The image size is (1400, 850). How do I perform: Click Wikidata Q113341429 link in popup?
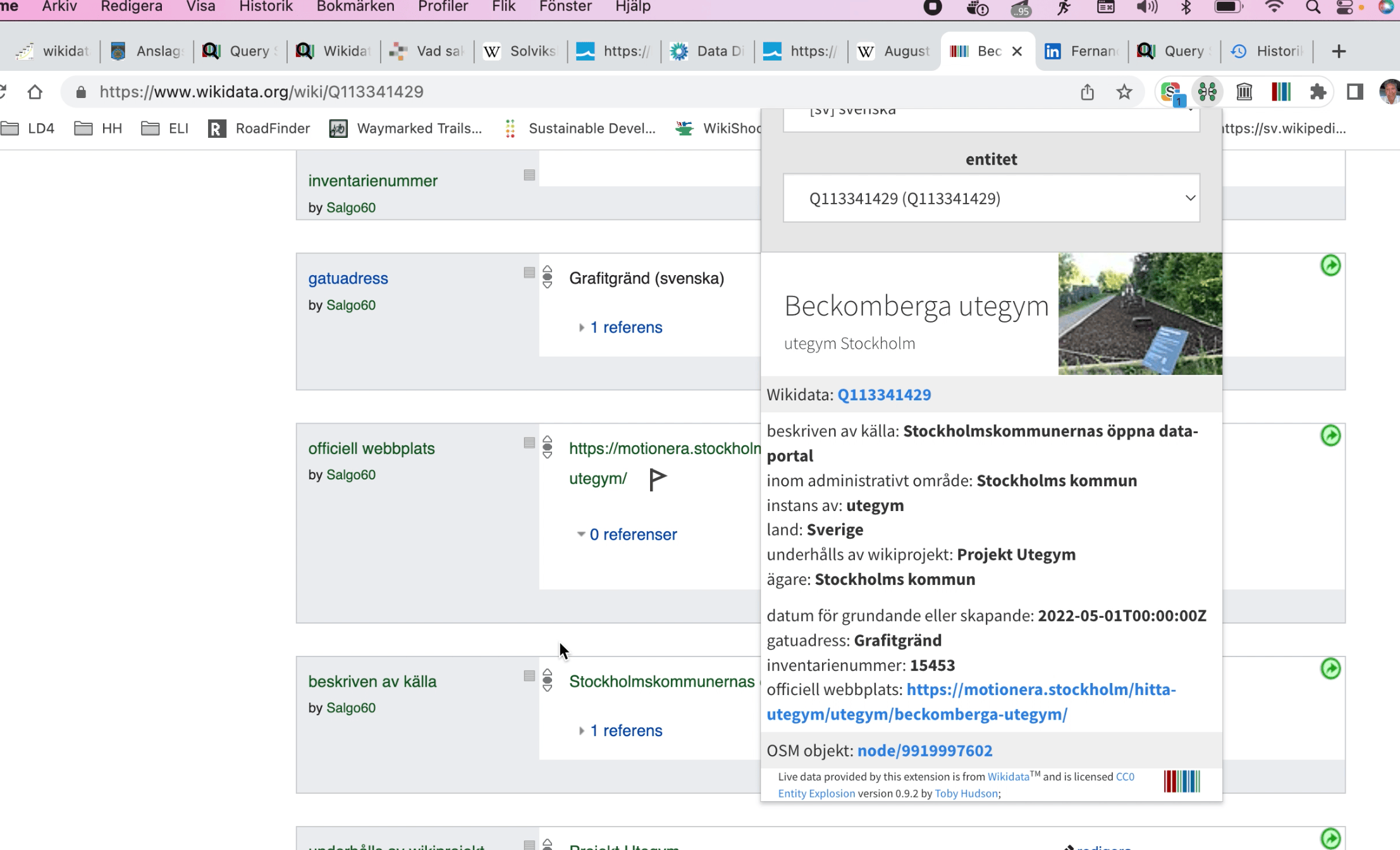click(x=884, y=395)
